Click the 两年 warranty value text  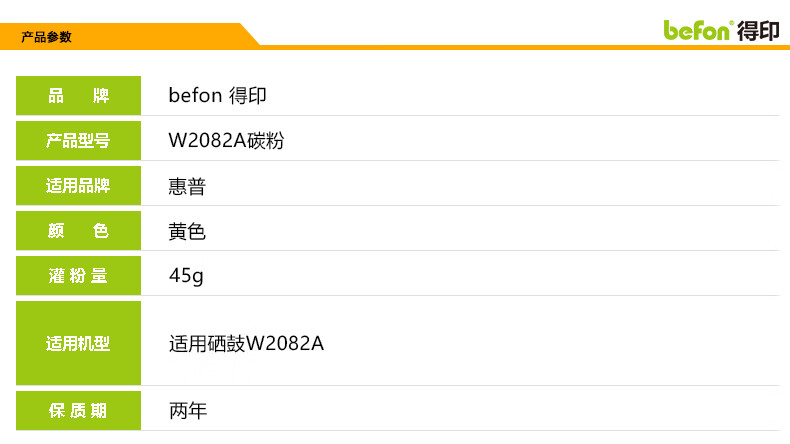(x=187, y=410)
